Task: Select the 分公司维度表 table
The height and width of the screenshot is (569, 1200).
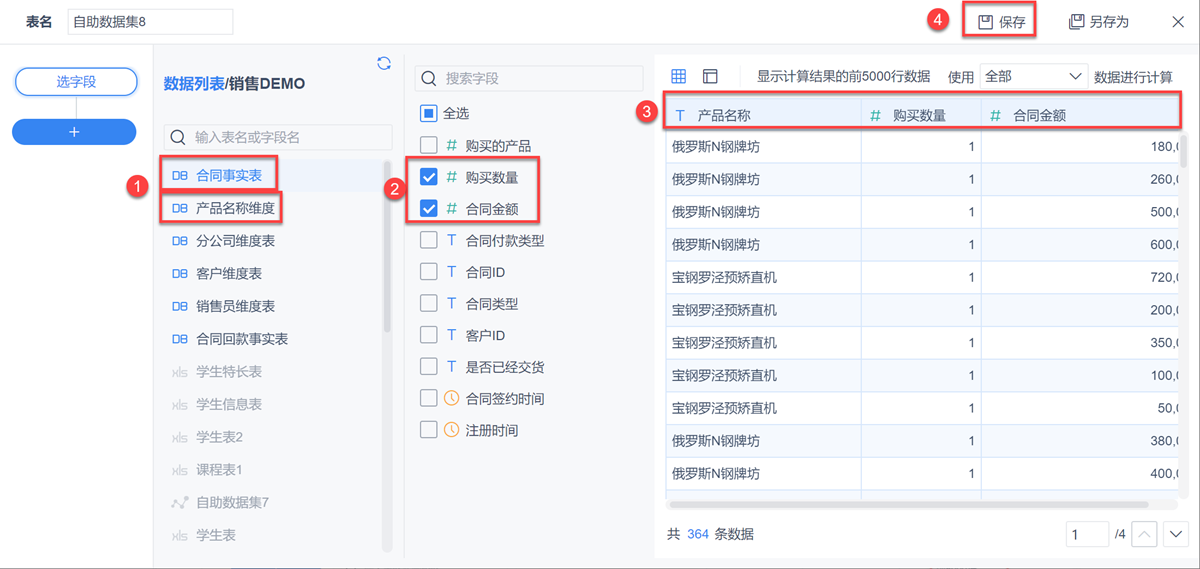Action: [235, 241]
